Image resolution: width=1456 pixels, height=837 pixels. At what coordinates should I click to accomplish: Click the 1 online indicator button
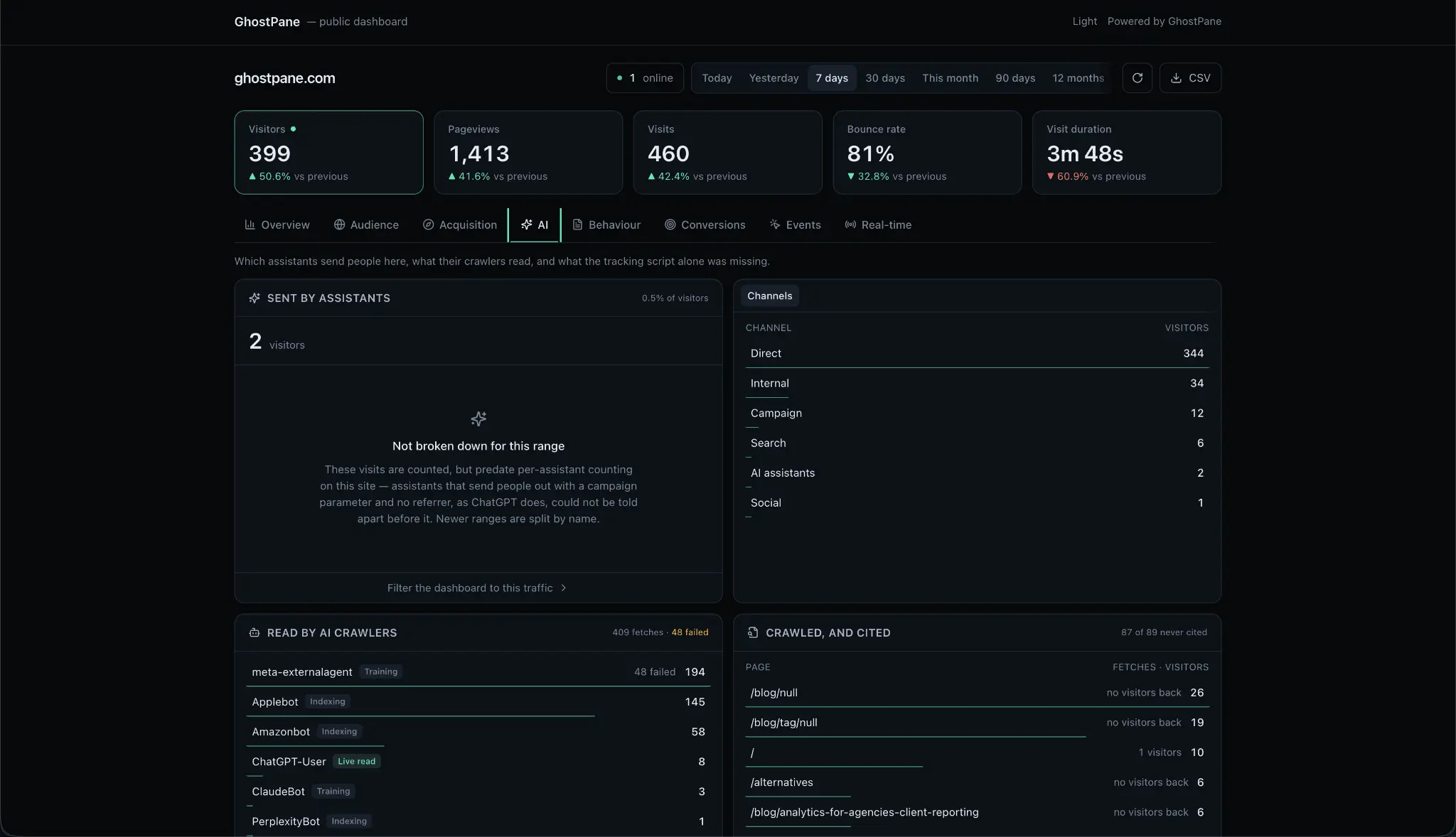pyautogui.click(x=645, y=78)
